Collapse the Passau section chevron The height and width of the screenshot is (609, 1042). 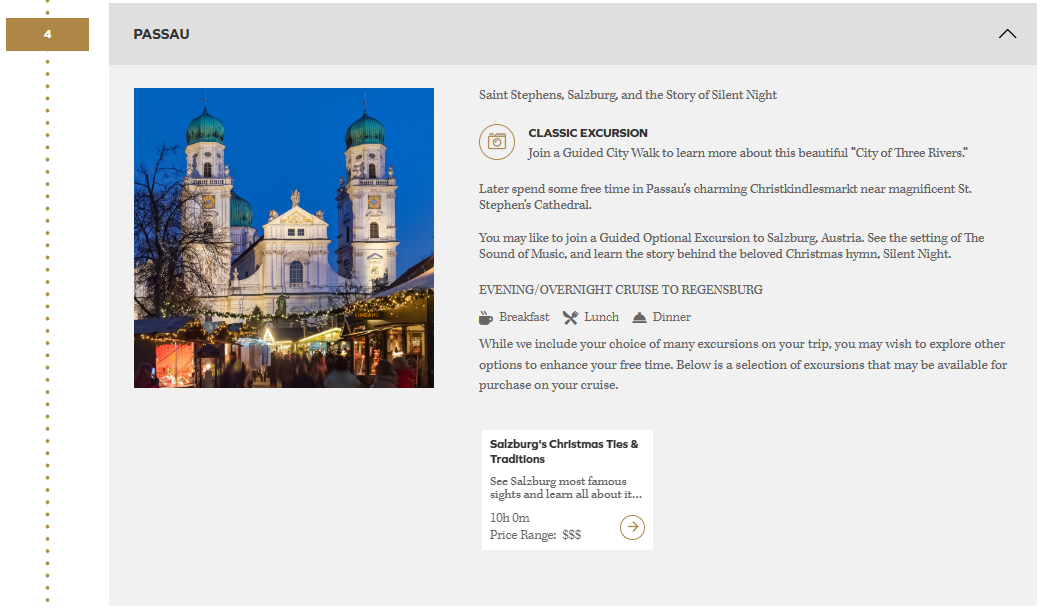(1007, 34)
